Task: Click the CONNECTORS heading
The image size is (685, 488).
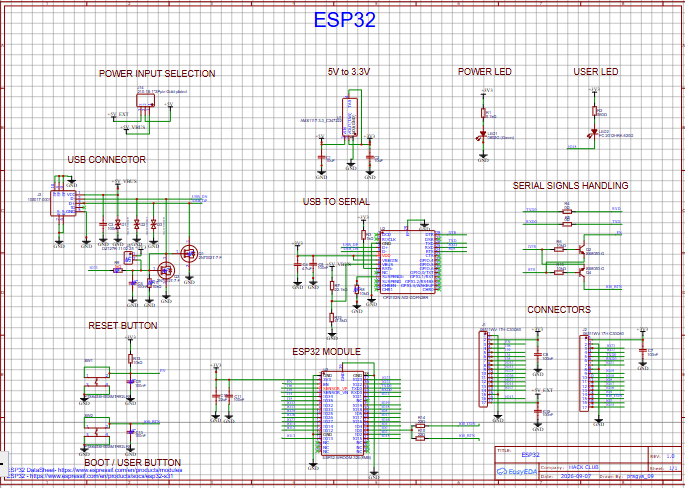Action: (559, 309)
